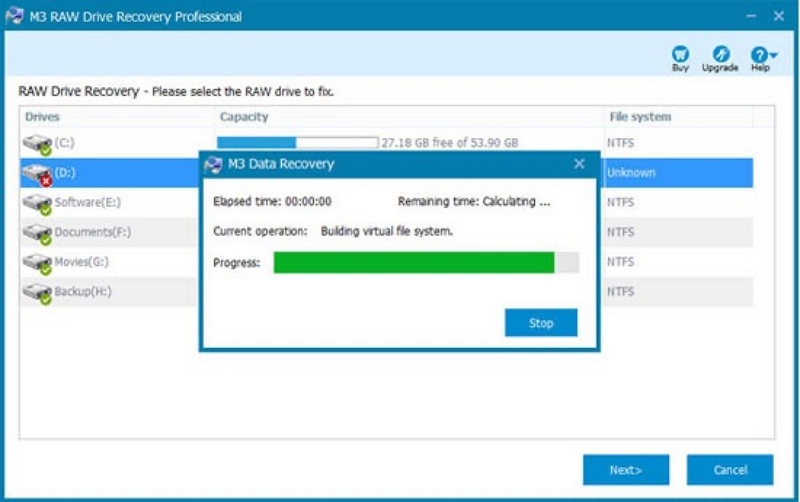The image size is (800, 502).
Task: Click the M3 Data Recovery dialog logo icon
Action: (x=213, y=165)
